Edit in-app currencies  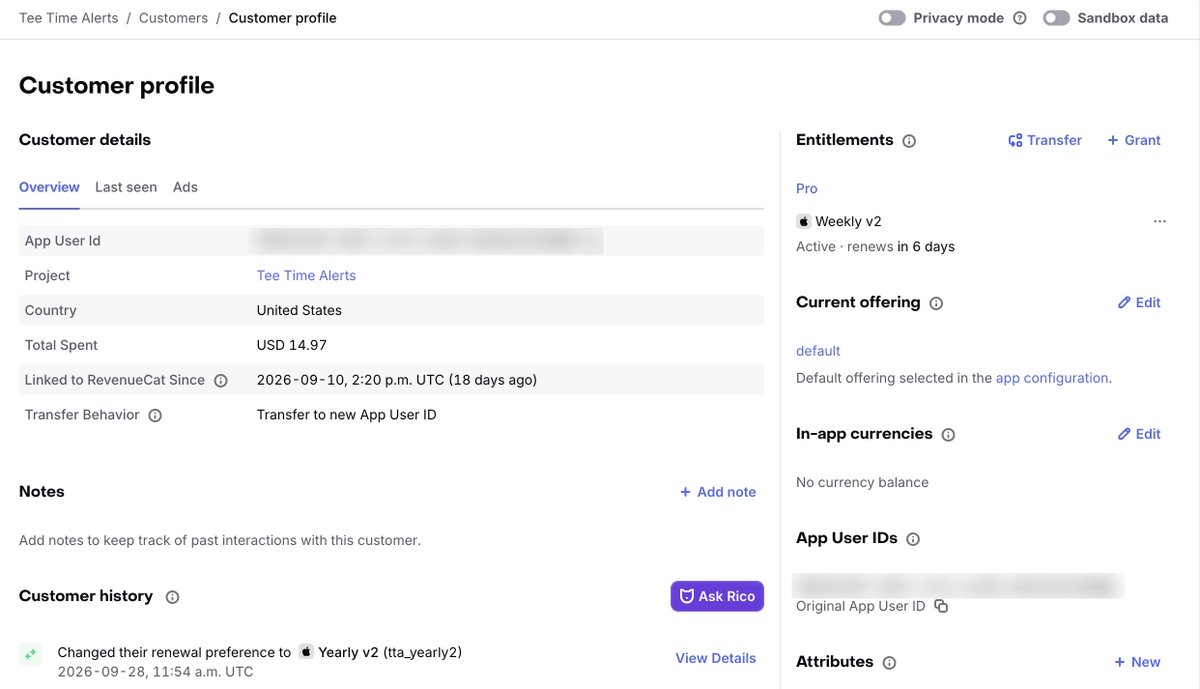tap(1139, 434)
